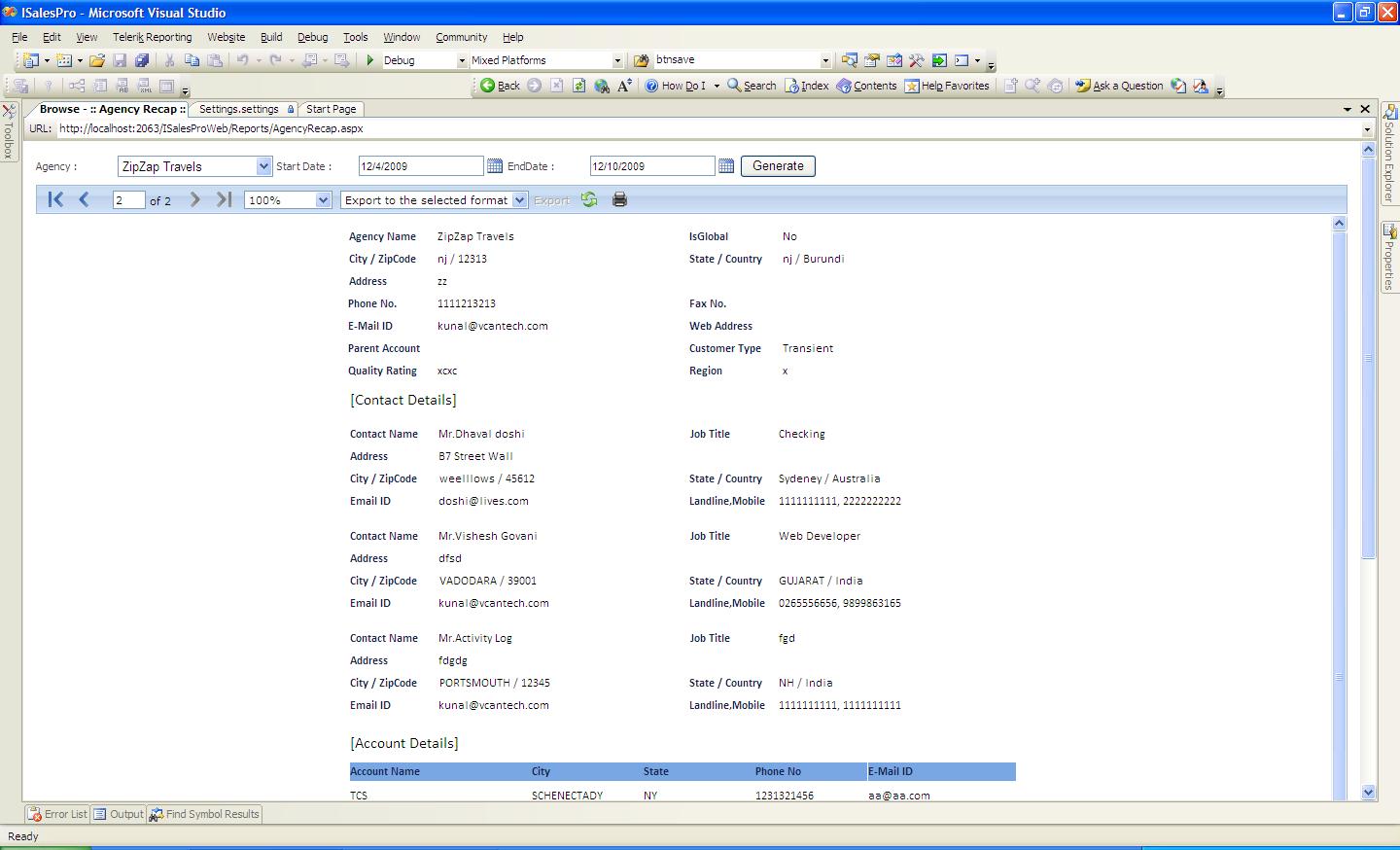Click the email doshi@lives.com

(x=483, y=501)
